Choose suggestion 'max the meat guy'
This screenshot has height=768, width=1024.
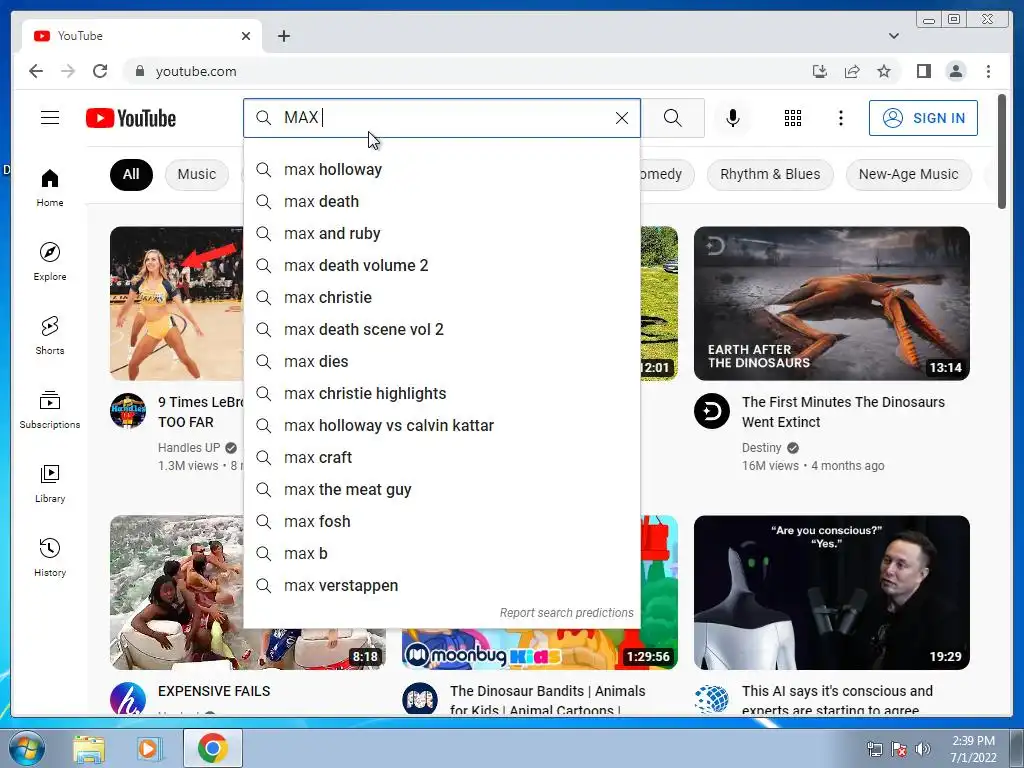441,490
